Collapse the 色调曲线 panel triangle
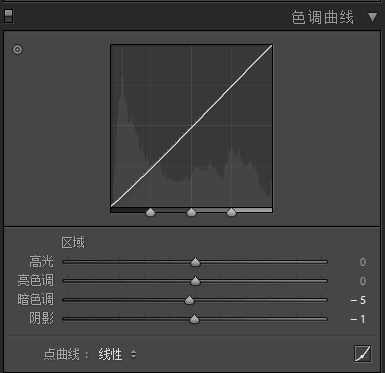The height and width of the screenshot is (373, 385). [372, 17]
